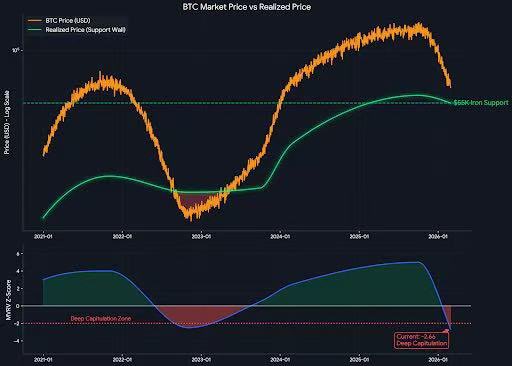Click the 6 tick on the MVRV axis
512x366 pixels.
point(18,254)
